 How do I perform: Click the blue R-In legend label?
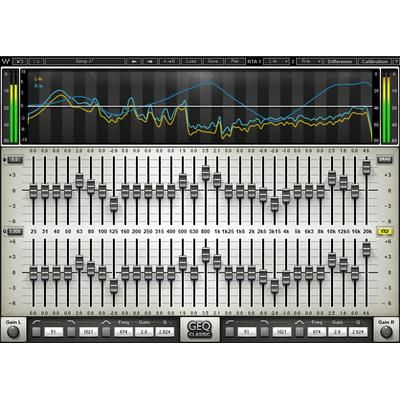tap(39, 86)
